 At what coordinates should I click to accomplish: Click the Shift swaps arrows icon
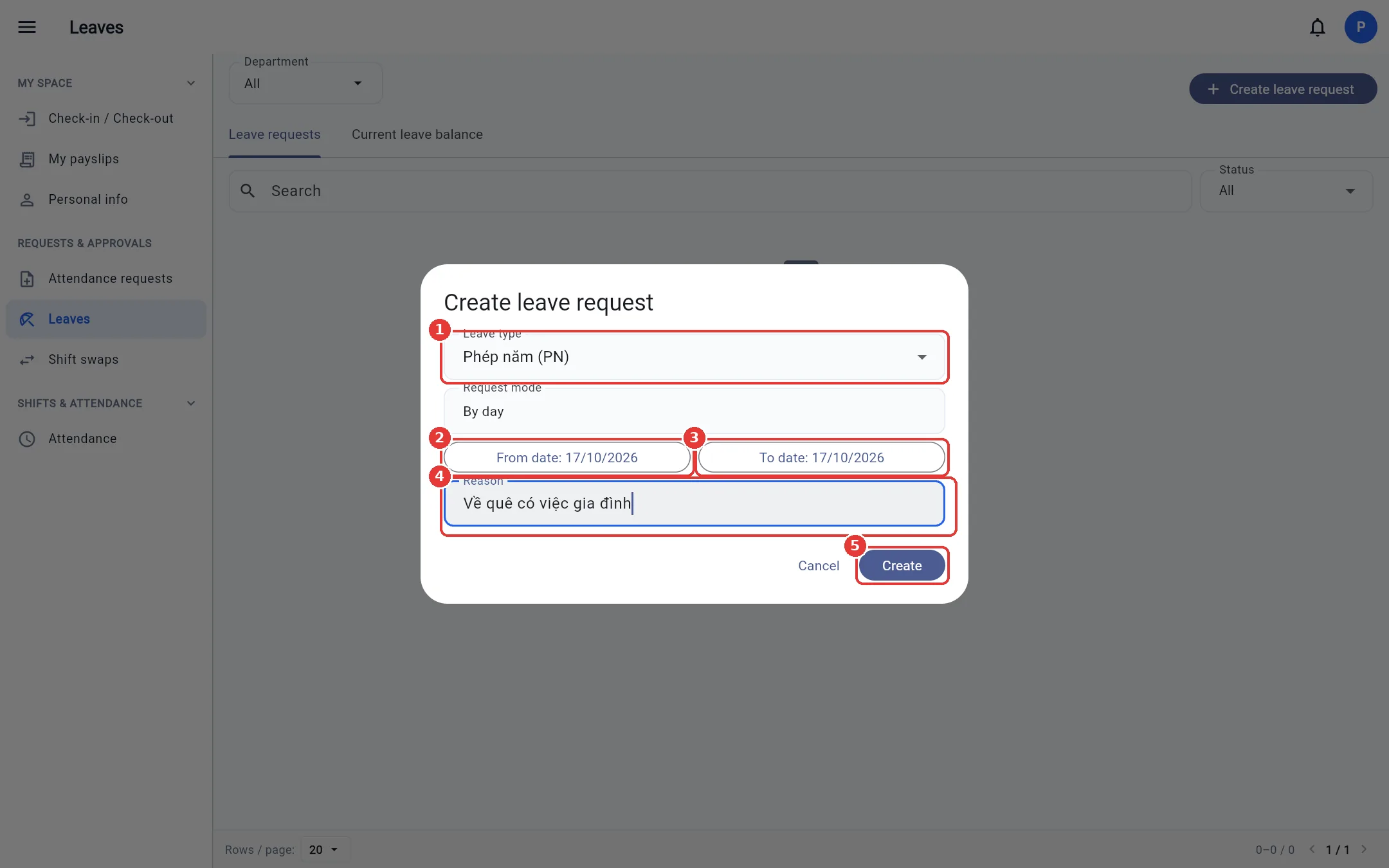click(x=27, y=360)
